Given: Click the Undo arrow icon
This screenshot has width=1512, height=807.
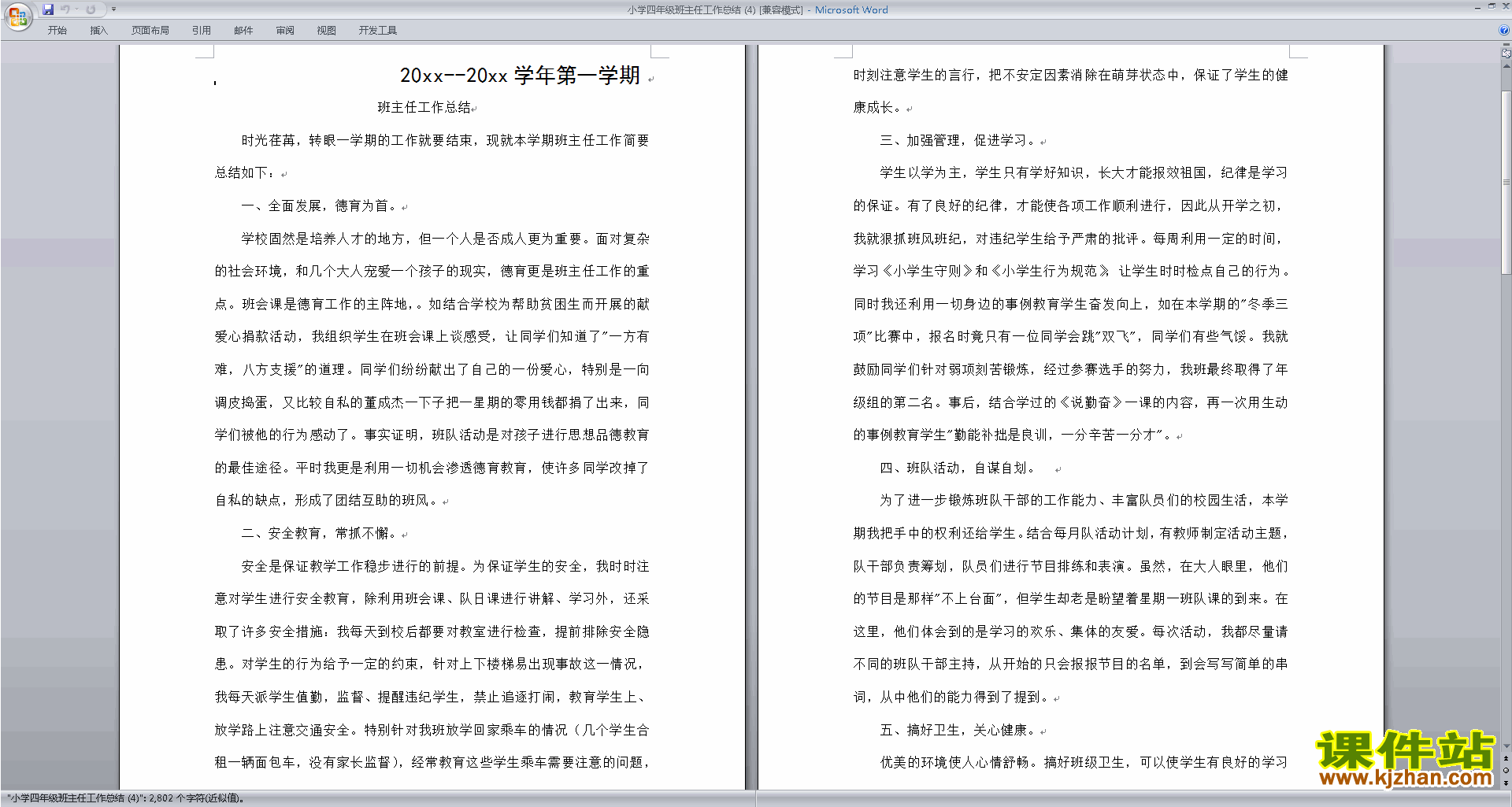Looking at the screenshot, I should pyautogui.click(x=65, y=9).
